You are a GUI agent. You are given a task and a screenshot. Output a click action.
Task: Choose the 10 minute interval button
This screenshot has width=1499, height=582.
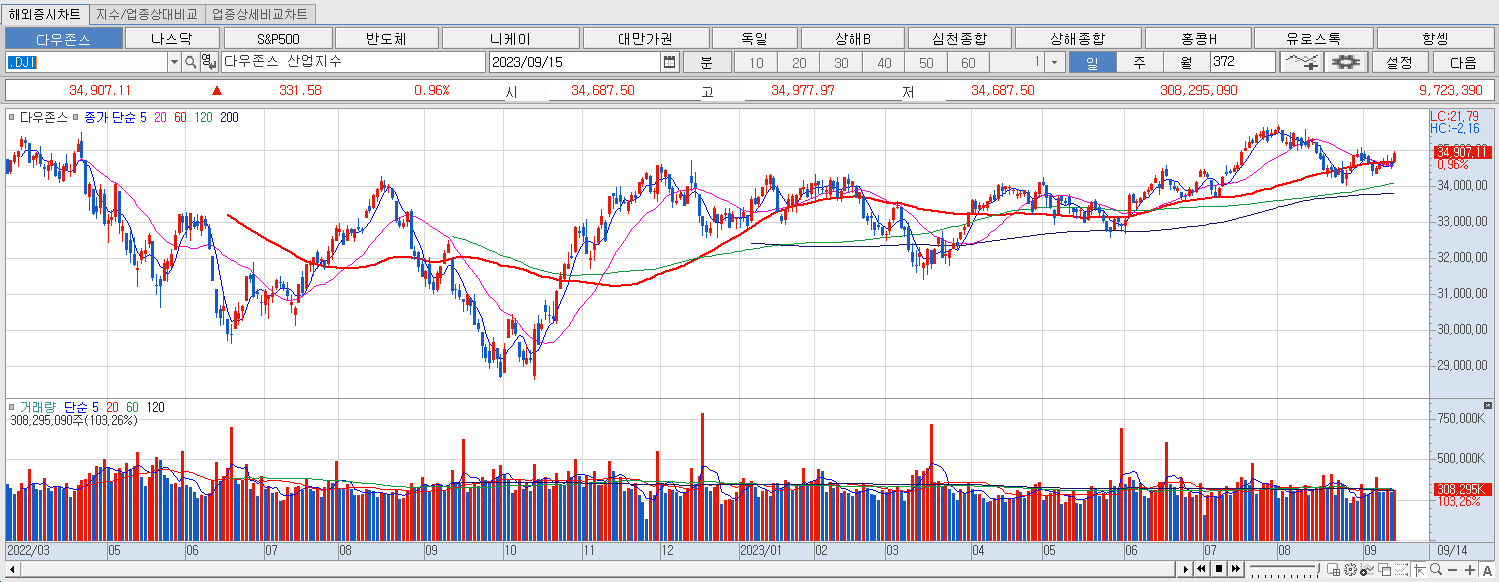756,62
